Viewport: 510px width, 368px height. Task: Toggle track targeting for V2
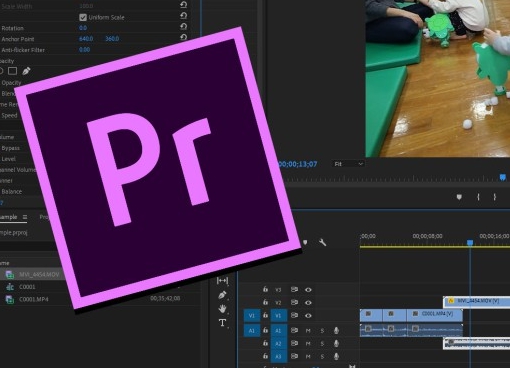click(278, 303)
